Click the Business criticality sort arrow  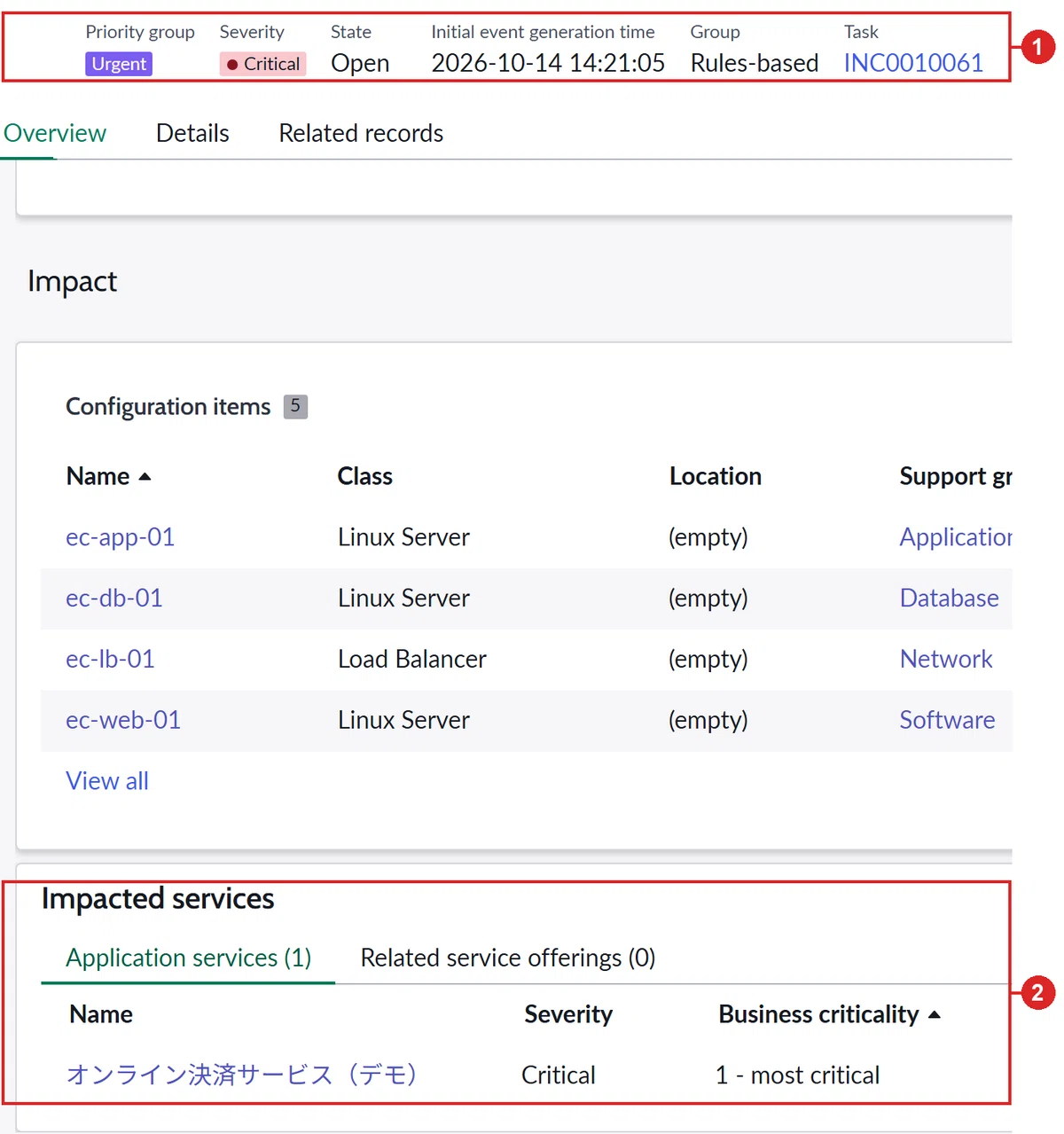[x=934, y=1015]
